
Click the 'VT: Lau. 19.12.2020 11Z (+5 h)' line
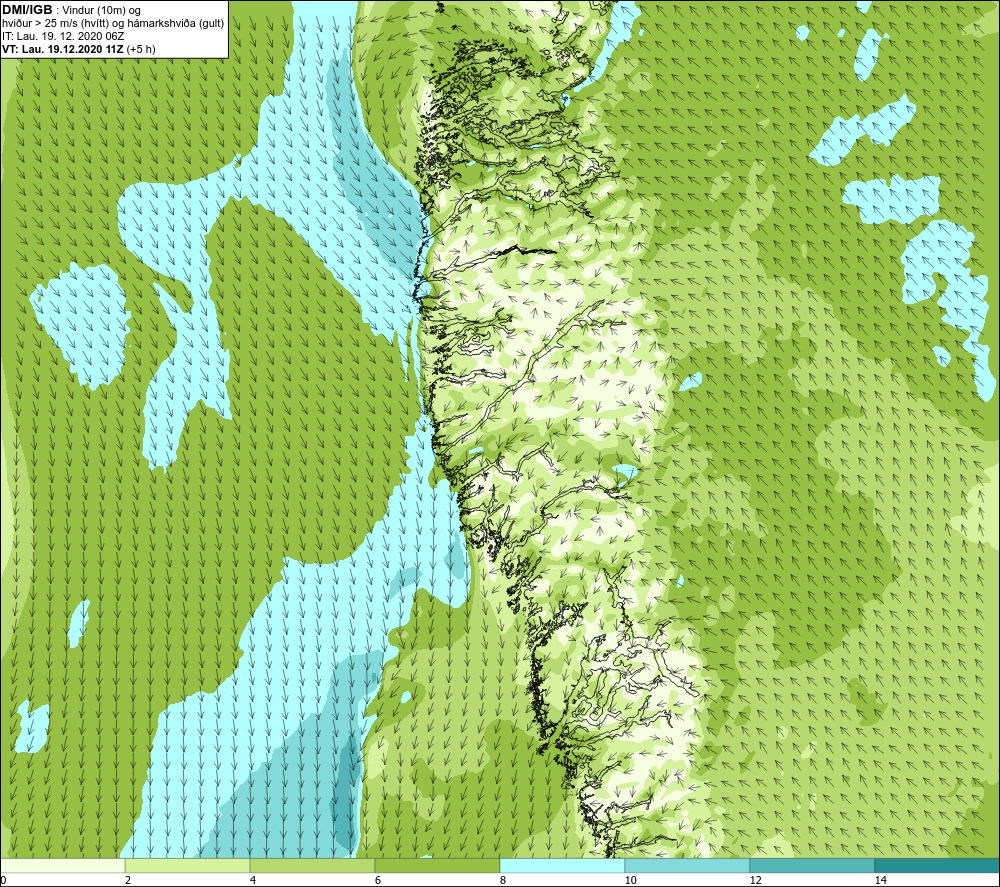pyautogui.click(x=78, y=49)
